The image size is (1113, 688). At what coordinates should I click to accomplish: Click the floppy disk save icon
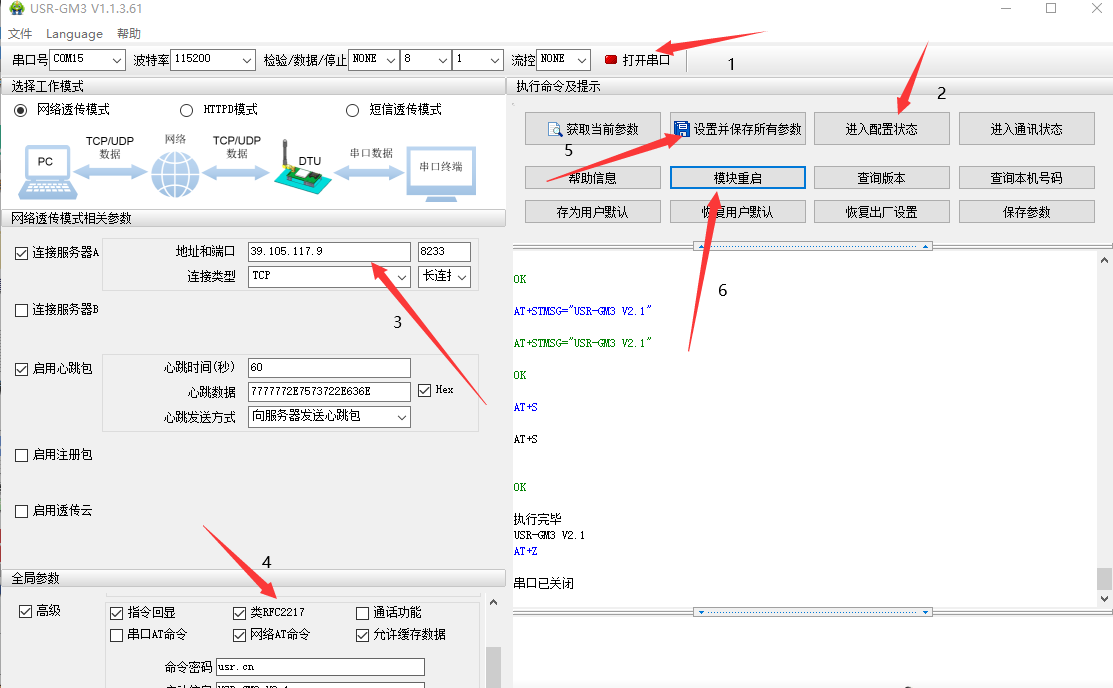pos(682,129)
